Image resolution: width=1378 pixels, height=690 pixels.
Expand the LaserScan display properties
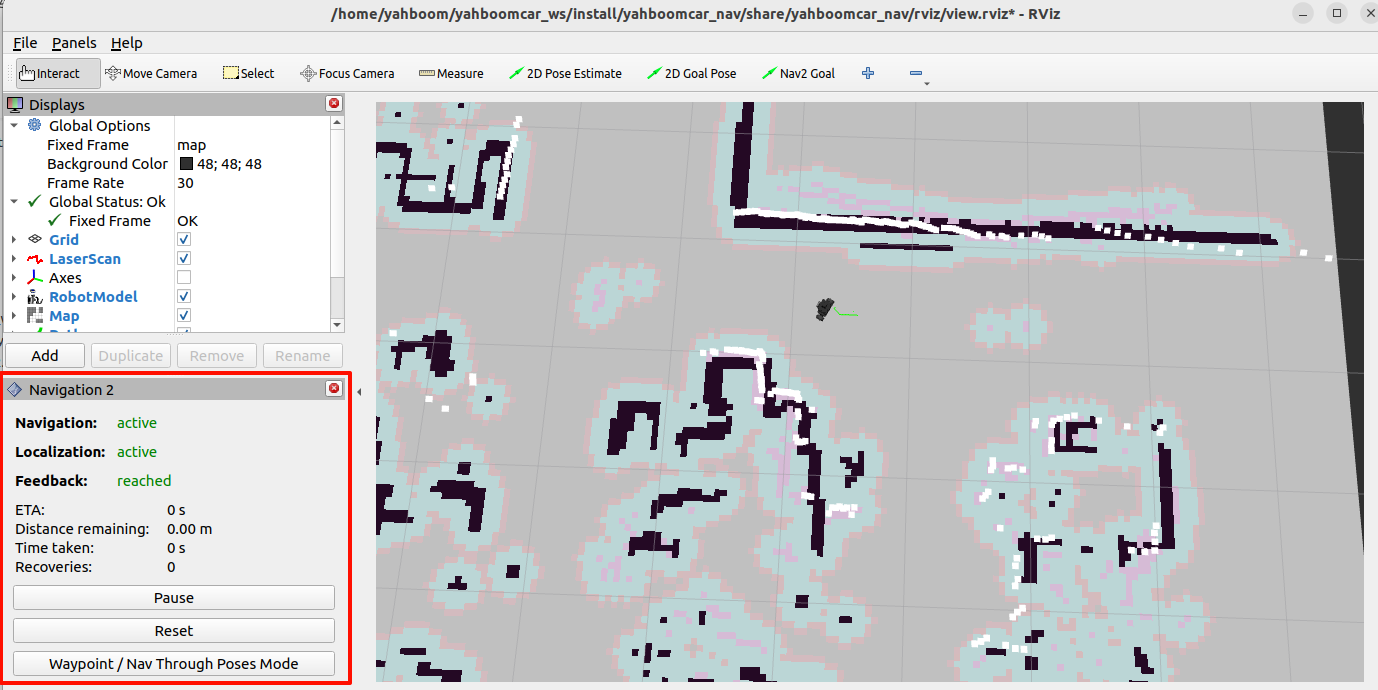(14, 258)
